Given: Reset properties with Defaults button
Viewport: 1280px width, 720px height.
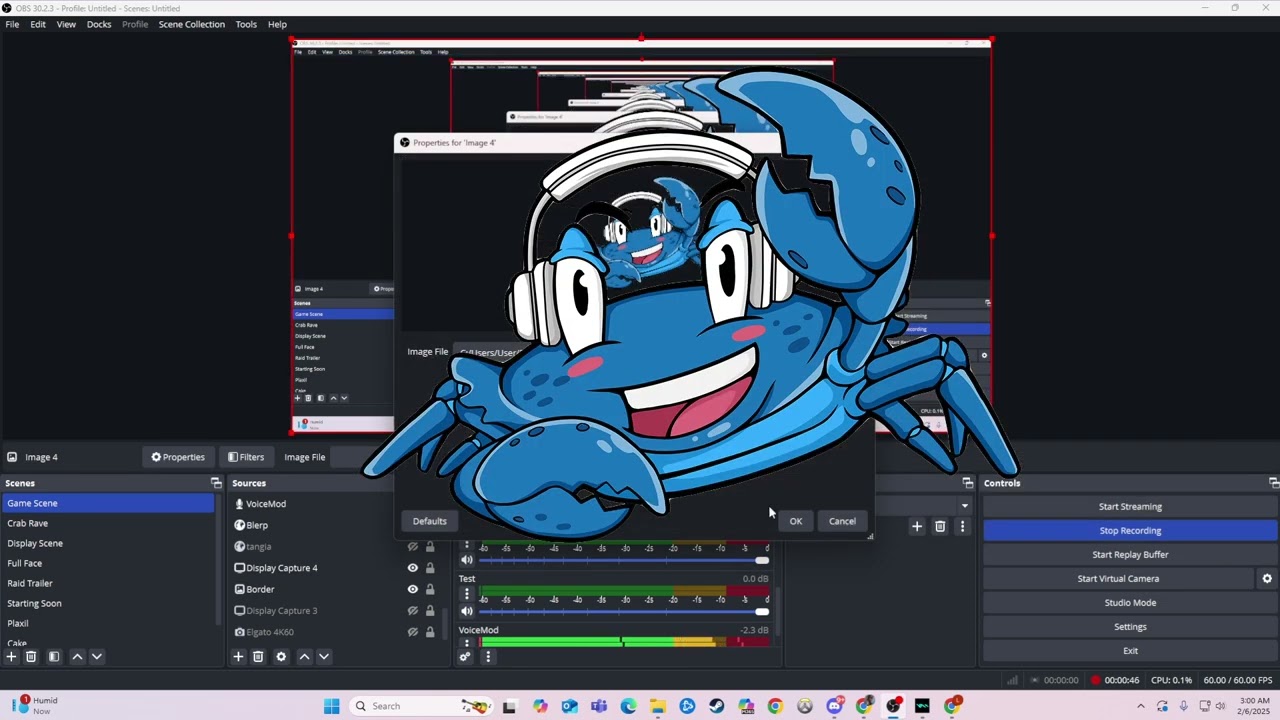Looking at the screenshot, I should tap(430, 521).
